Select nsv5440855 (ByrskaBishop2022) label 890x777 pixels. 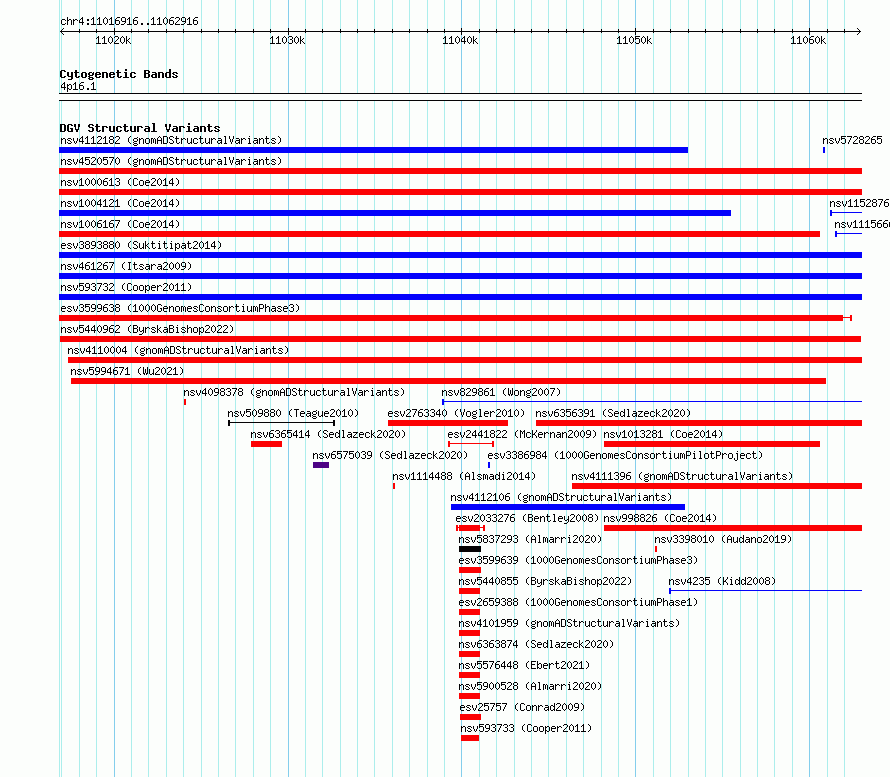point(545,581)
